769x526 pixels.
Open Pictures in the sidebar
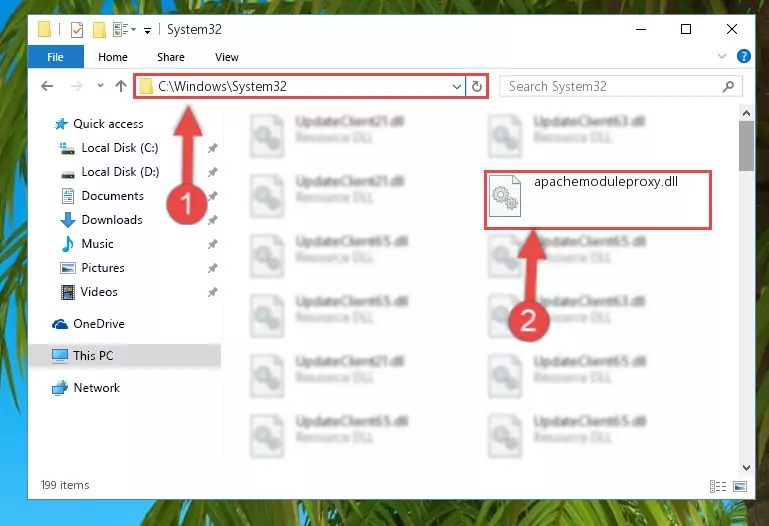pos(92,268)
